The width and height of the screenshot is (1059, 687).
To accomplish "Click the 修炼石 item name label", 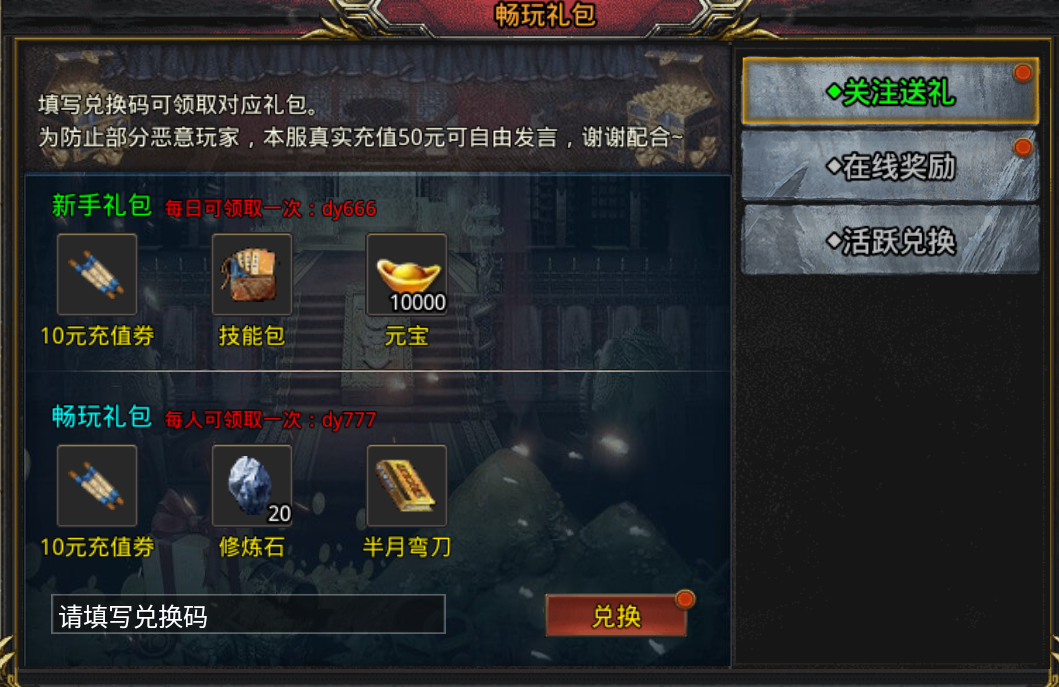I will 251,546.
